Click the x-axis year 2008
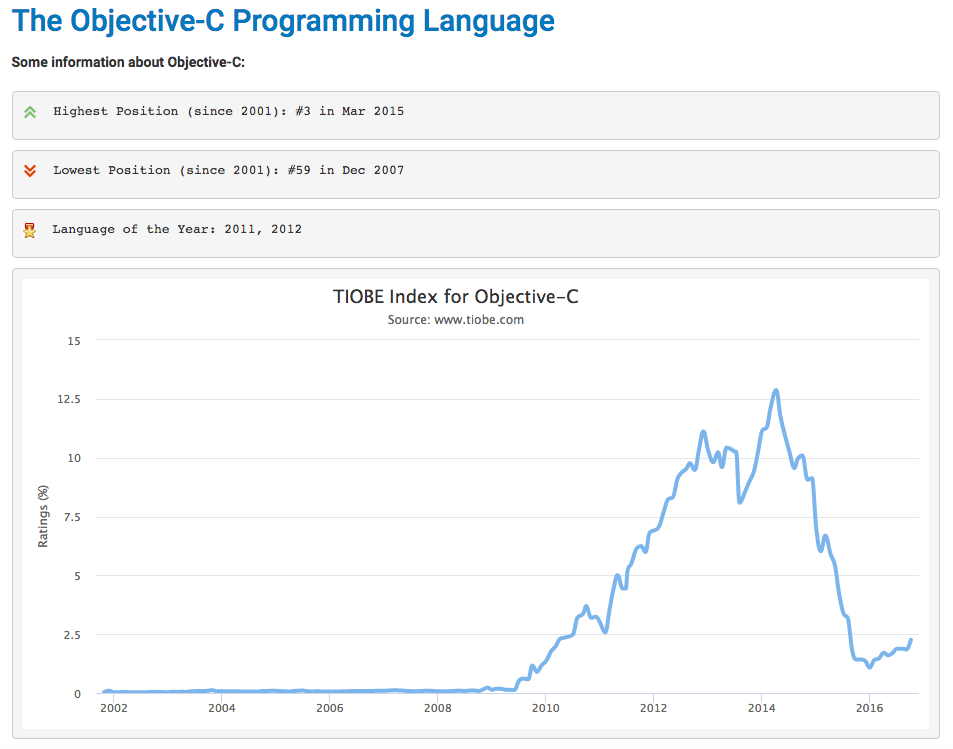 coord(438,708)
